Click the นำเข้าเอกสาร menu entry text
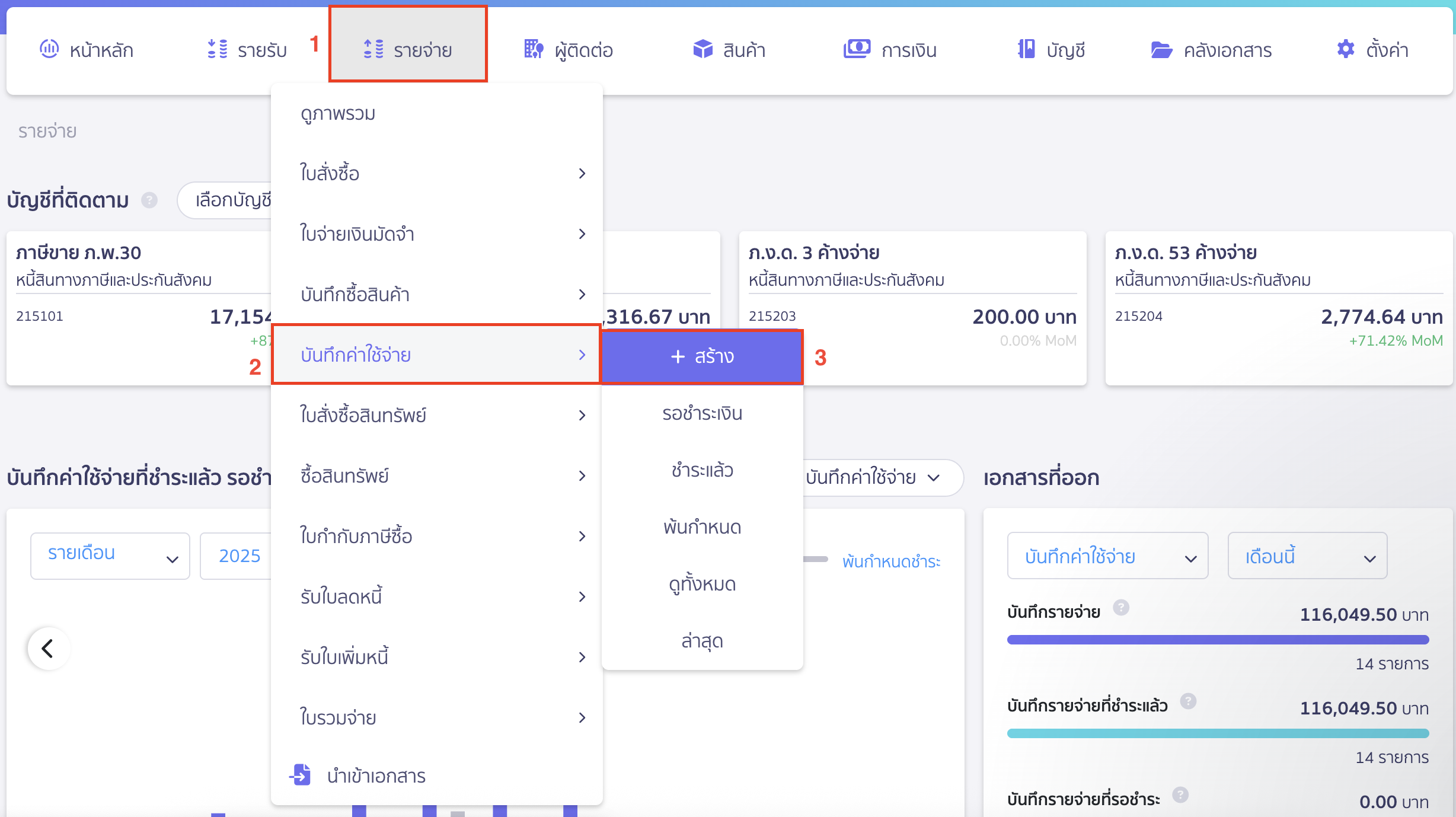Screen dimensions: 1456x817 pos(376,775)
